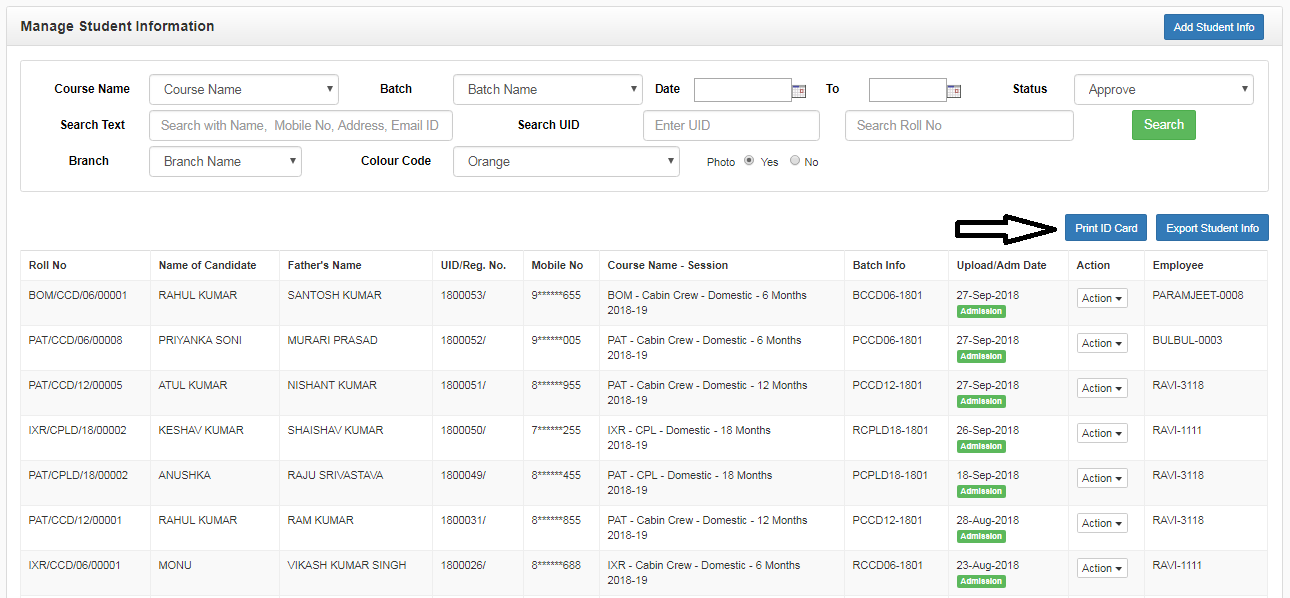This screenshot has height=598, width=1290.
Task: Click the Employee column header
Action: click(x=1178, y=265)
